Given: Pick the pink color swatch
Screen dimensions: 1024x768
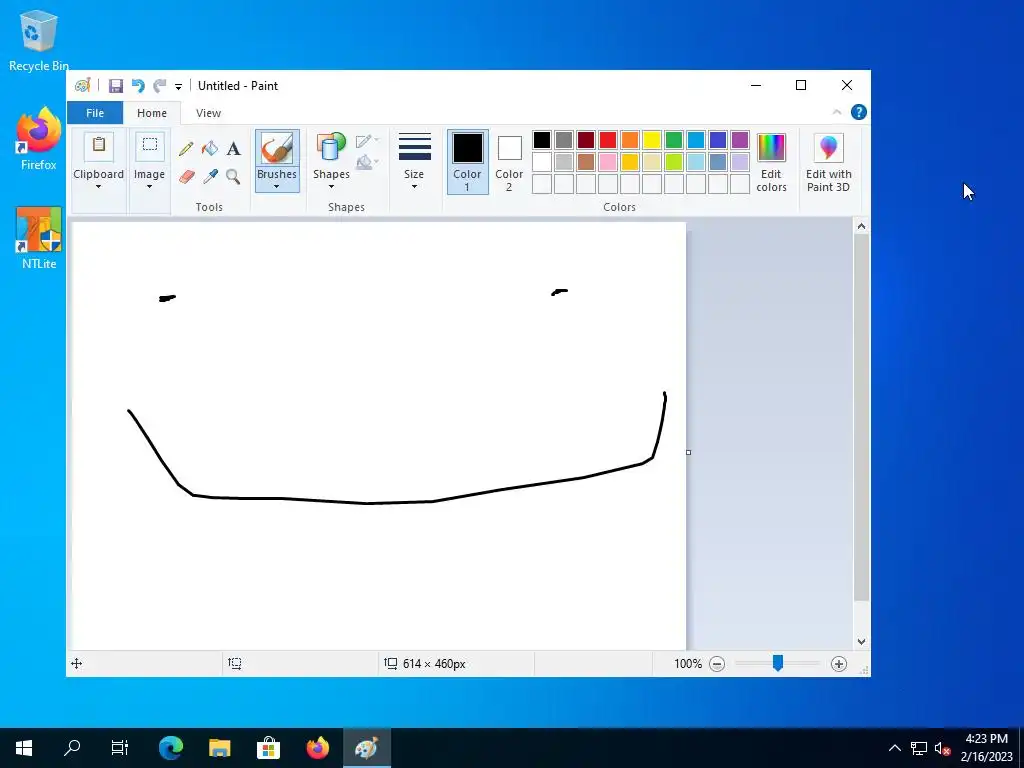Looking at the screenshot, I should click(x=608, y=161).
